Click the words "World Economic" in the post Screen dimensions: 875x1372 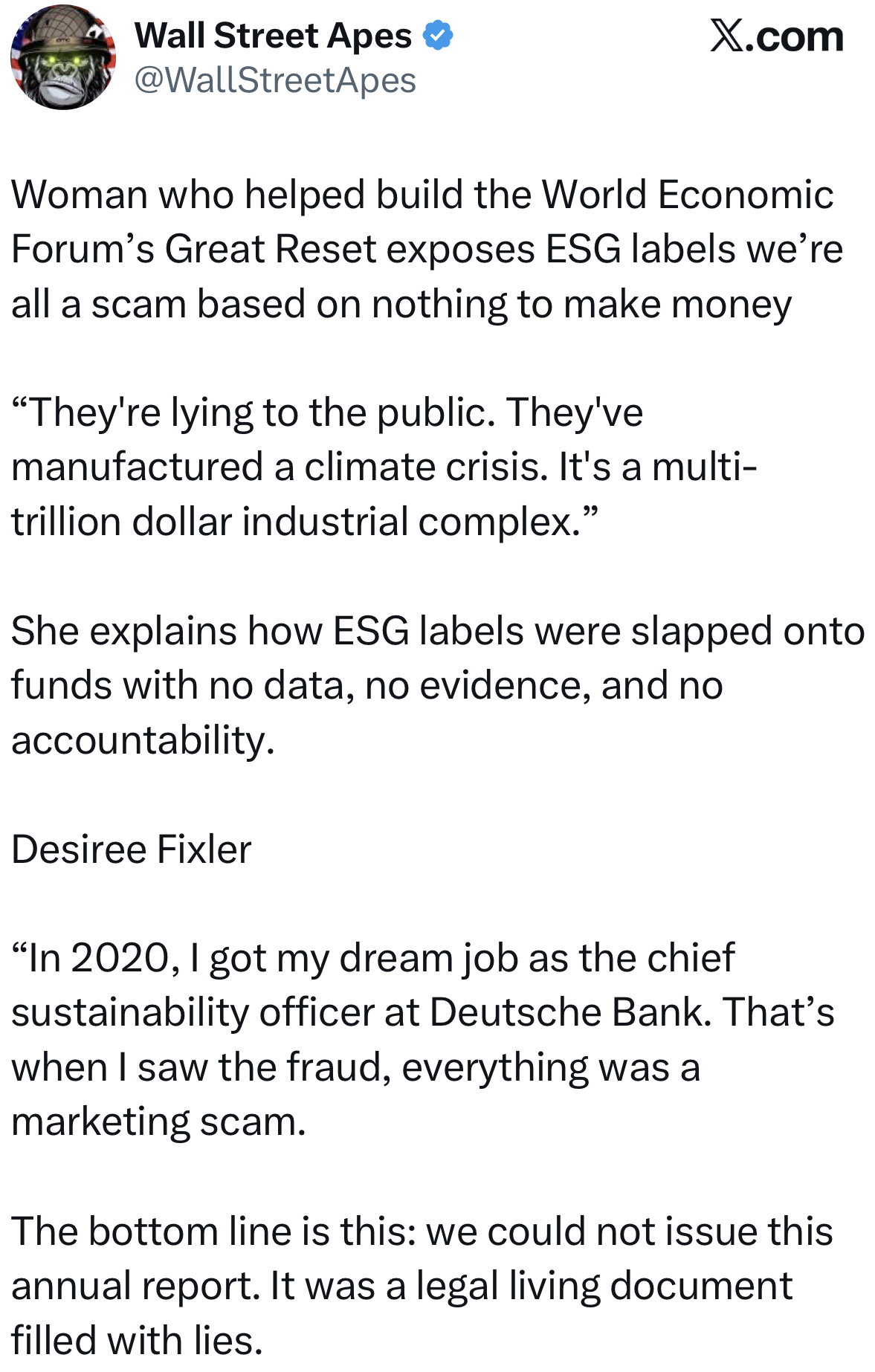pyautogui.click(x=687, y=195)
